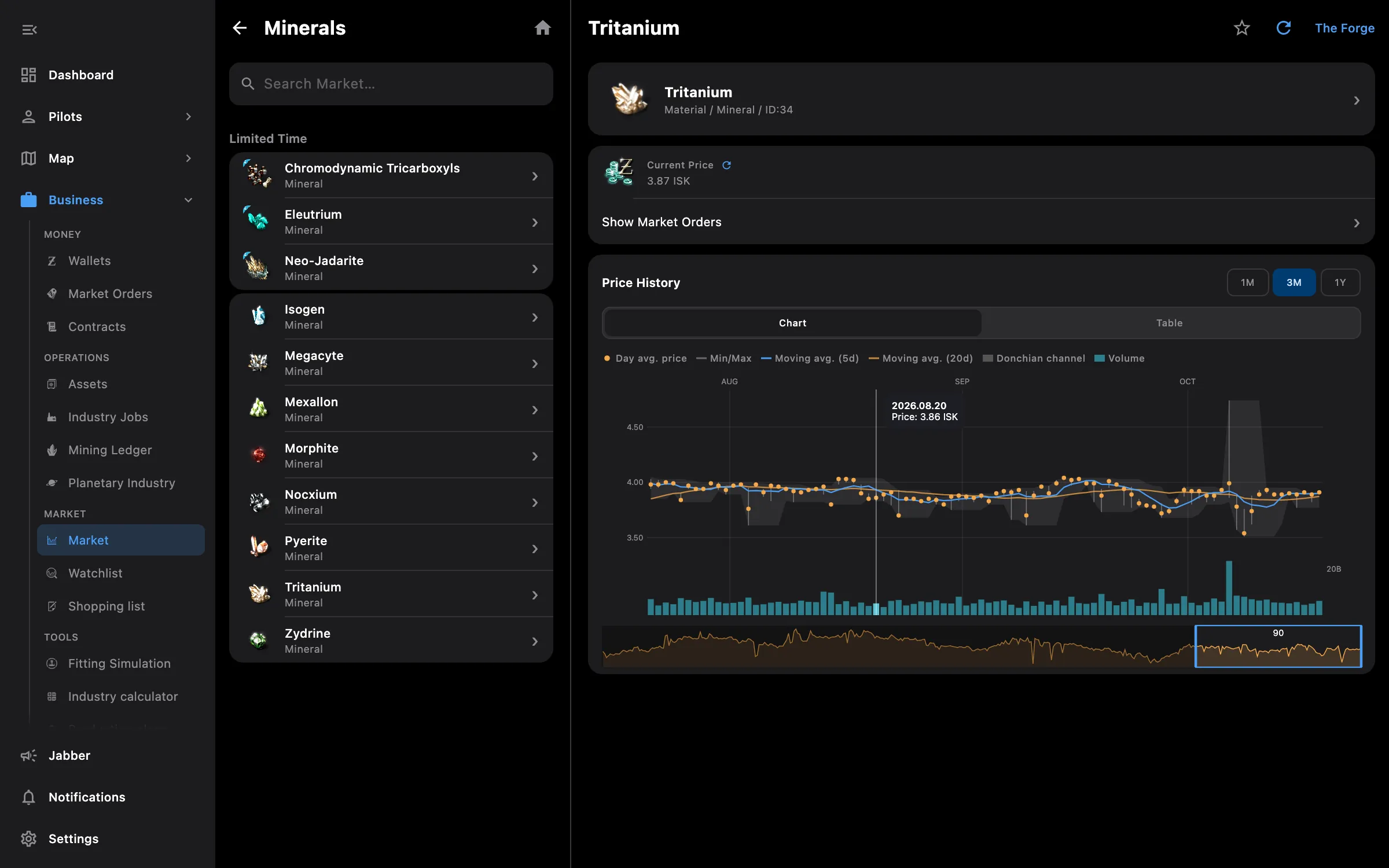This screenshot has width=1389, height=868.
Task: Toggle Day avg. price legend series
Action: [x=645, y=358]
